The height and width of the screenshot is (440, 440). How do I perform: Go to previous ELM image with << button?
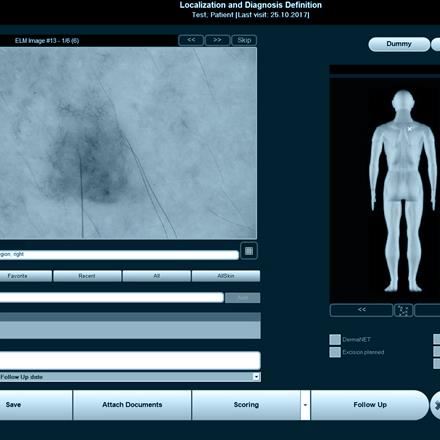tap(191, 40)
